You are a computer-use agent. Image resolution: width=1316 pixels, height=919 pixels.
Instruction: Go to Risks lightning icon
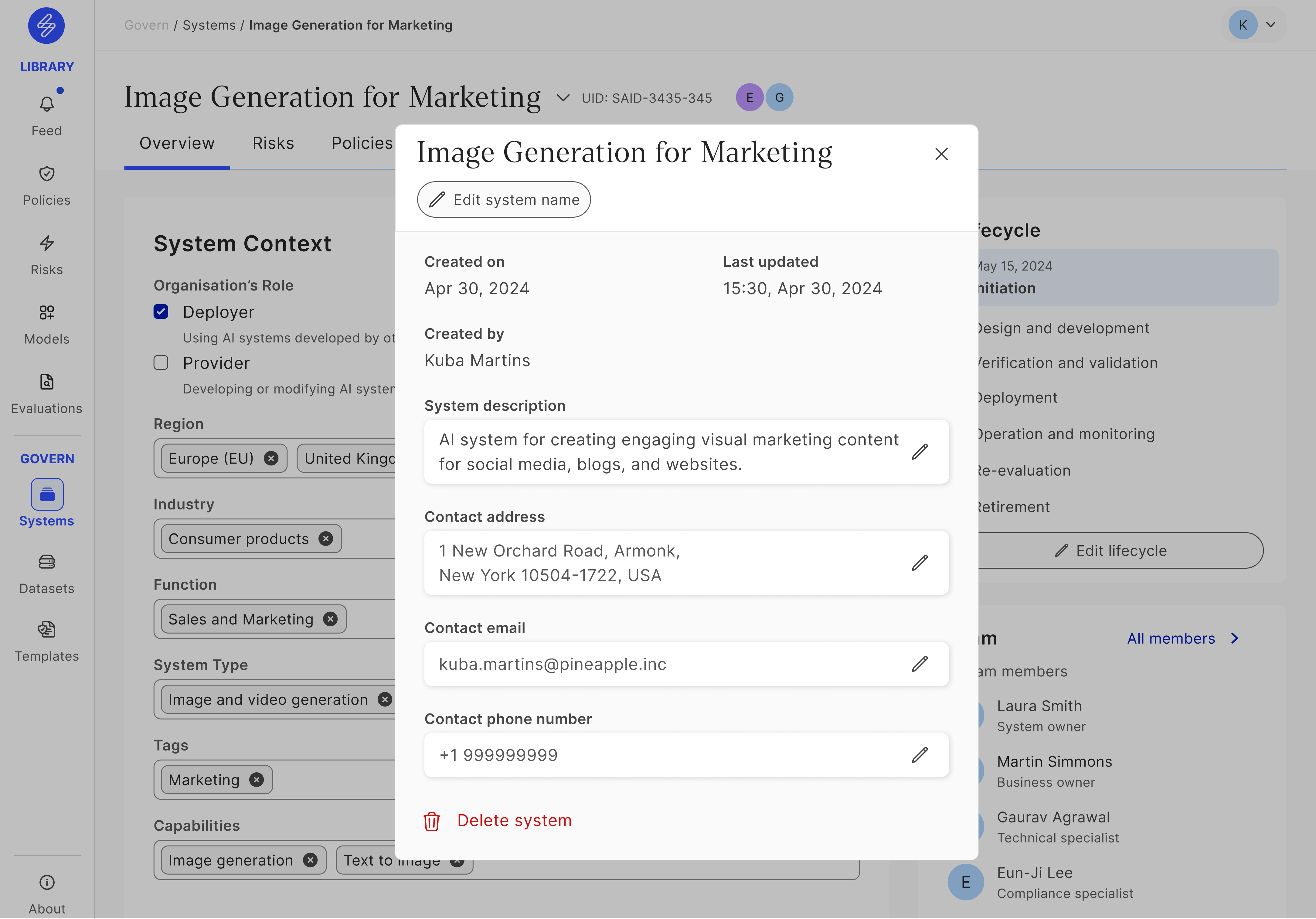pyautogui.click(x=47, y=243)
